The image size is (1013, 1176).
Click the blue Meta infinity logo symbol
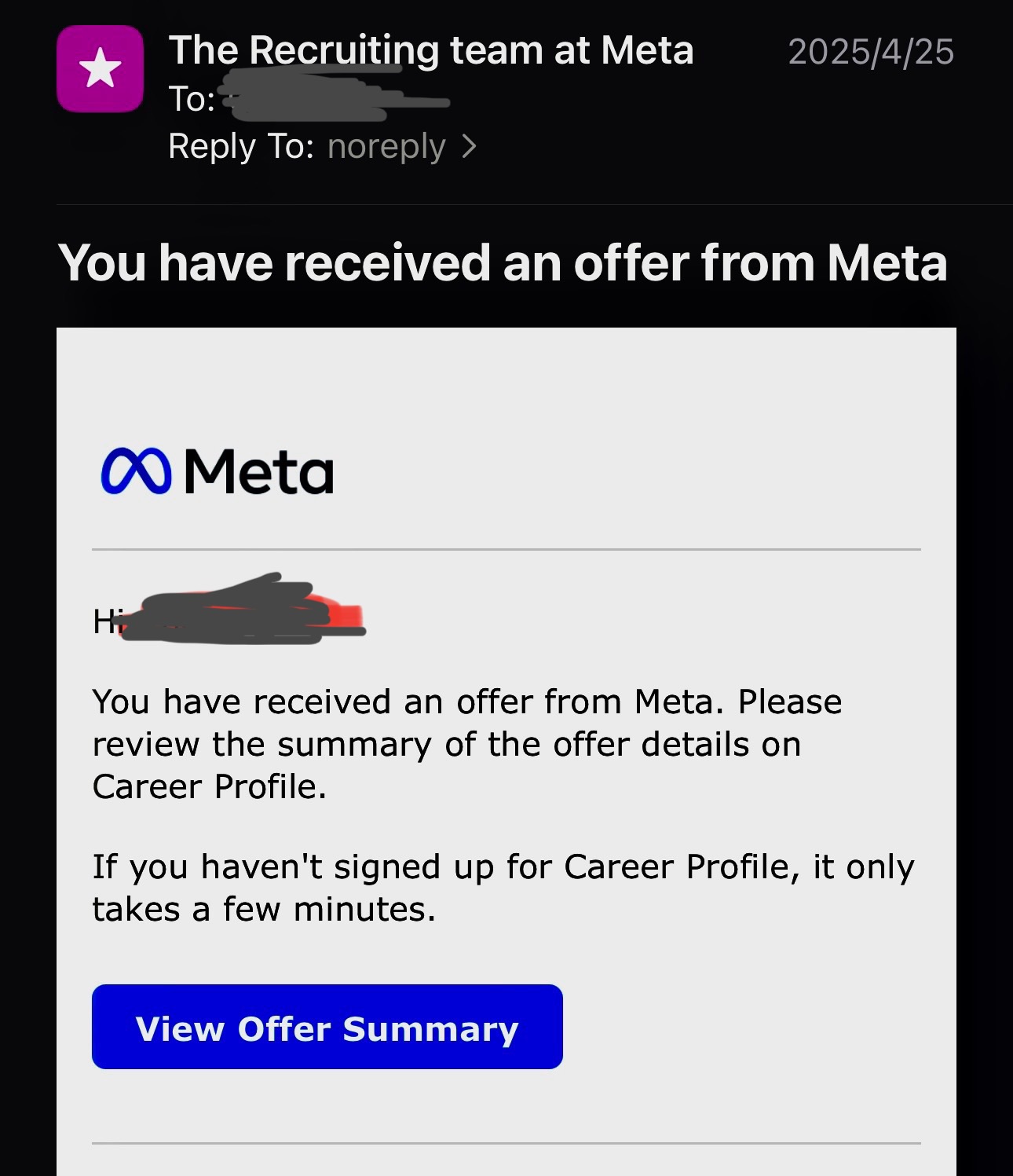pos(136,471)
